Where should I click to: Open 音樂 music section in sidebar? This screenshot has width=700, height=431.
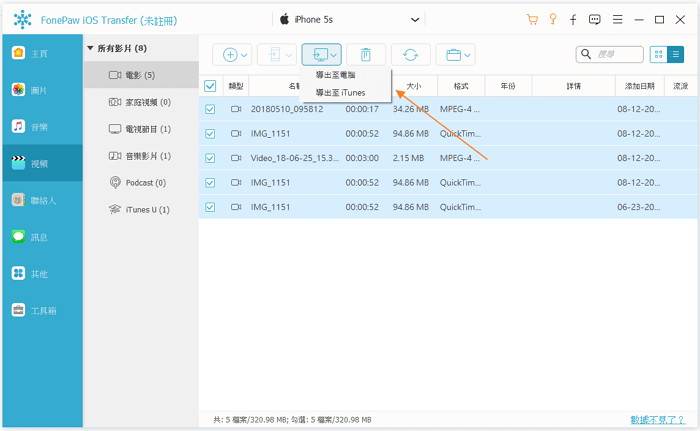click(42, 126)
